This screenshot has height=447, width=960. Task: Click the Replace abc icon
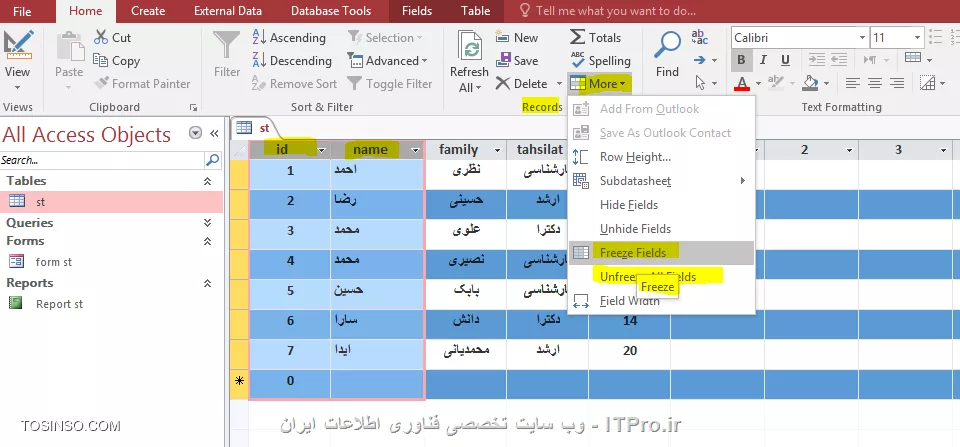coord(700,37)
